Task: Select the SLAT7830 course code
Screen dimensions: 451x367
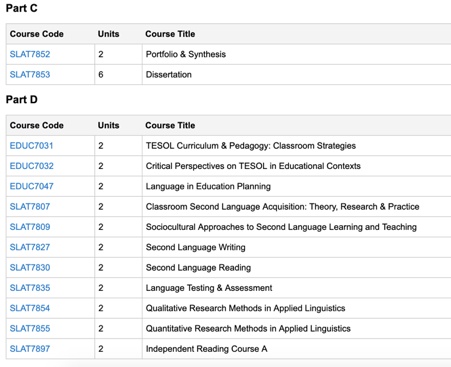Action: [30, 268]
